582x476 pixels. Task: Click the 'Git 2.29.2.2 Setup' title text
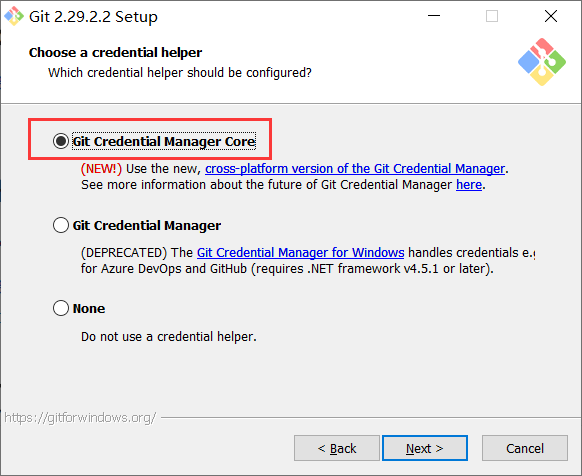click(93, 17)
